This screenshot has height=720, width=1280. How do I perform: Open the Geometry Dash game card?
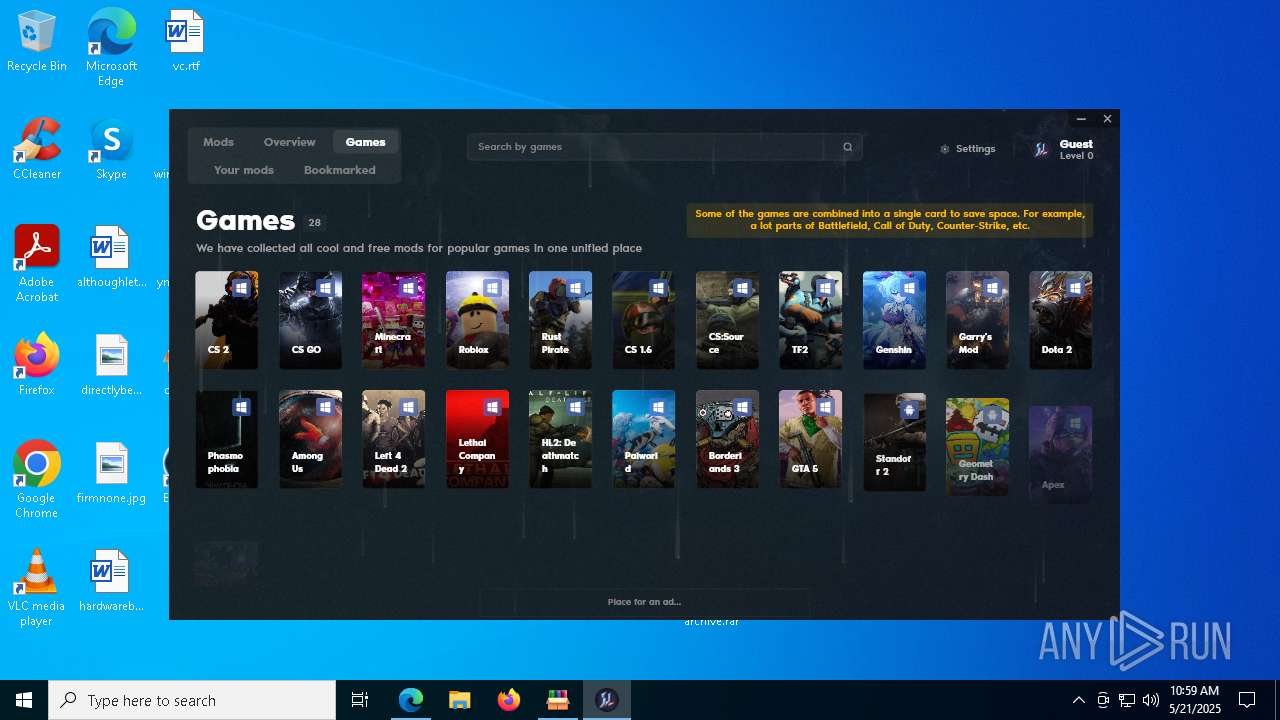point(977,447)
